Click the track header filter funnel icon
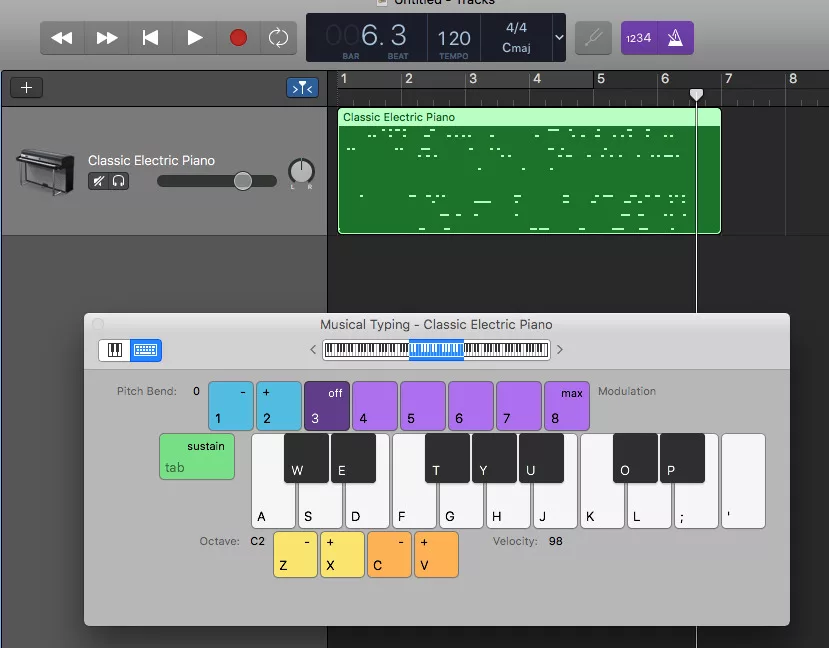Image resolution: width=829 pixels, height=648 pixels. [302, 87]
